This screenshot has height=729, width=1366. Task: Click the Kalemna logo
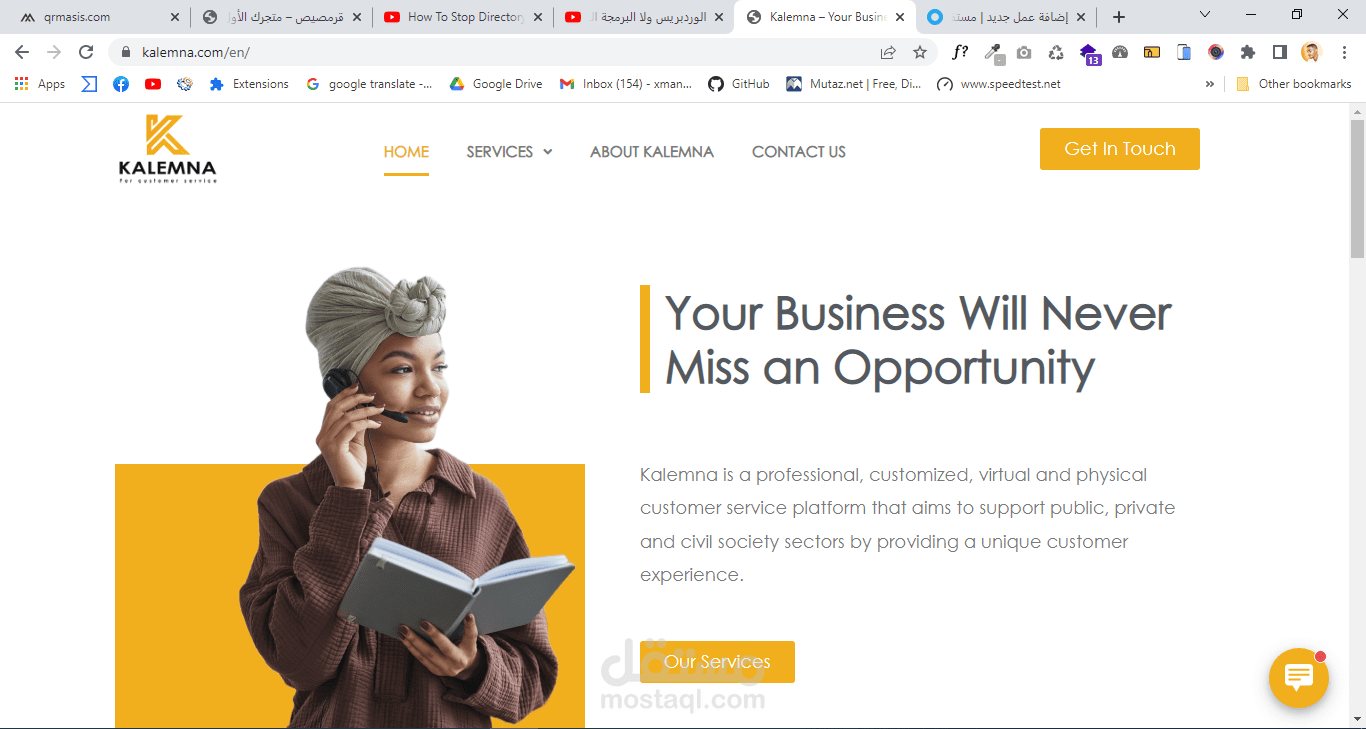click(x=167, y=149)
